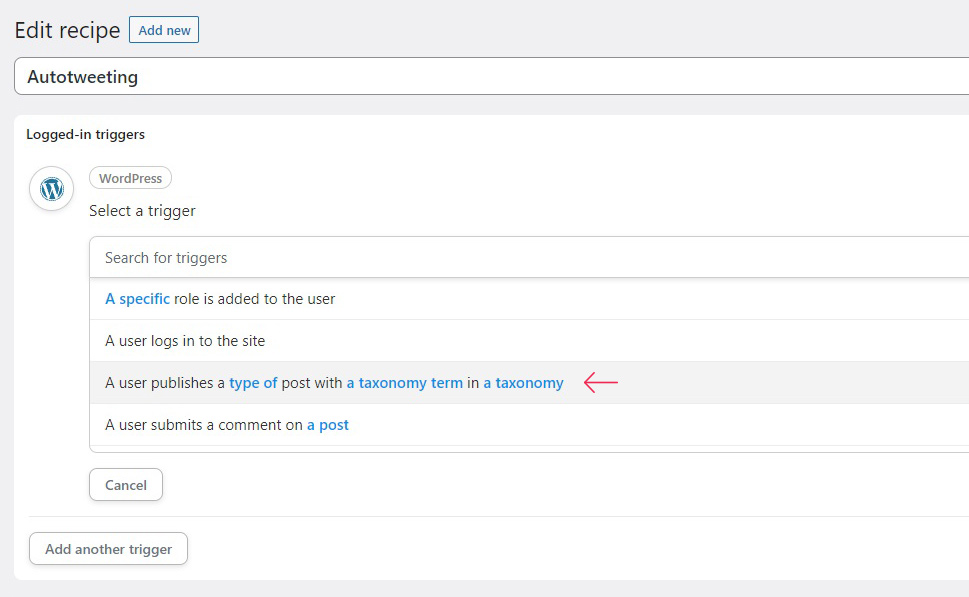Focus the Search for triggers field
Screen dimensions: 969x597
coord(529,257)
